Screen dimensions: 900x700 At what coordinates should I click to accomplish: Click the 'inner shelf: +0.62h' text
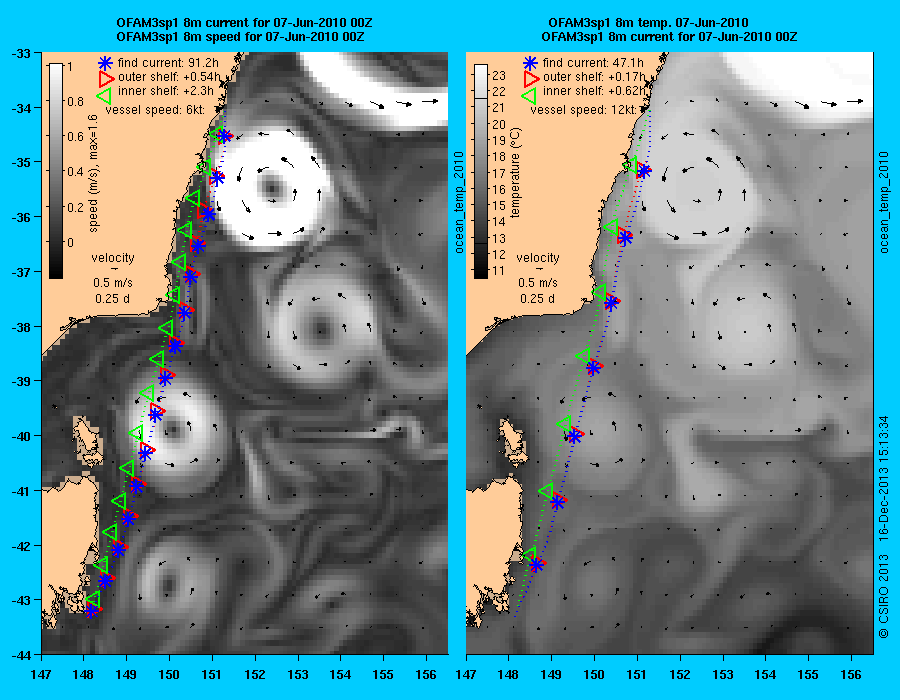coord(595,91)
